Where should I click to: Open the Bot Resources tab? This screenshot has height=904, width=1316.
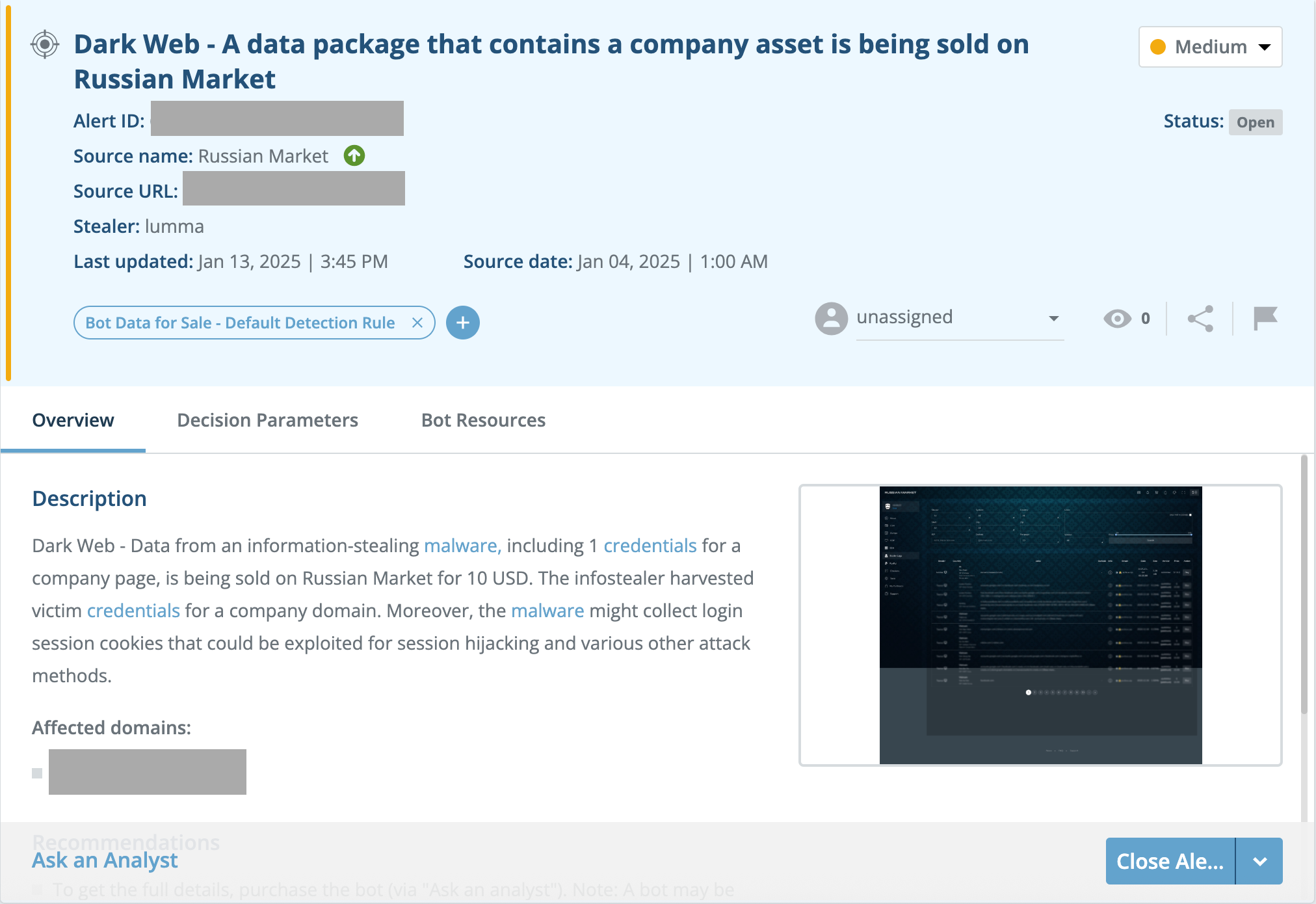(x=483, y=420)
